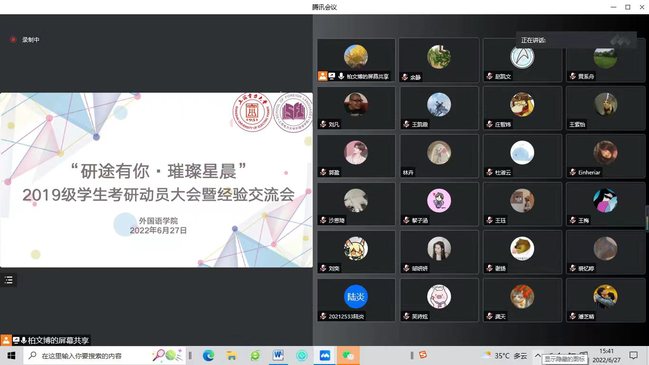Click the Sogou input method tray icon
This screenshot has height=365, width=649.
click(423, 355)
